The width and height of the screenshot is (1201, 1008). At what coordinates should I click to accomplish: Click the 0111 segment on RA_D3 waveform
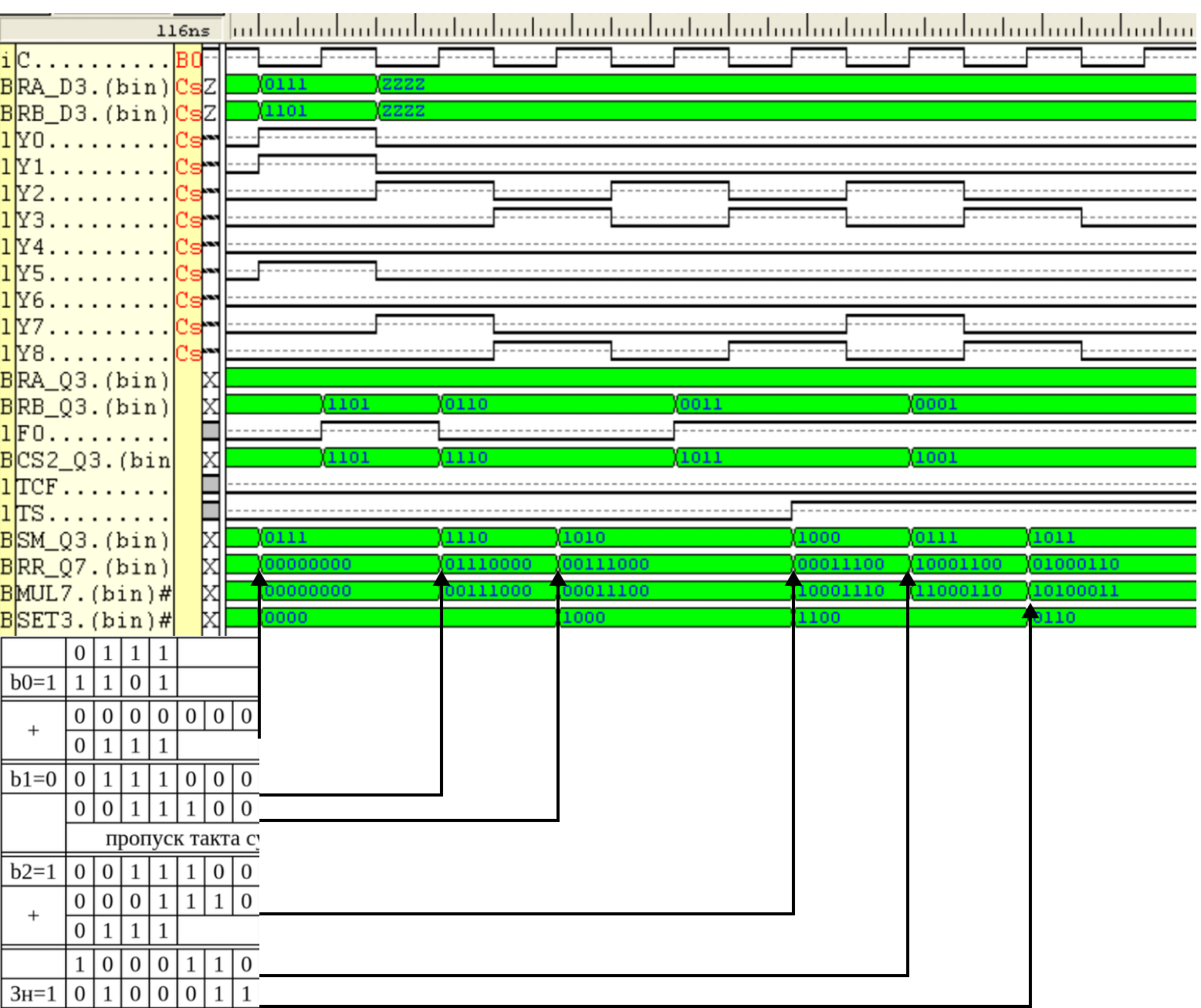[x=318, y=84]
